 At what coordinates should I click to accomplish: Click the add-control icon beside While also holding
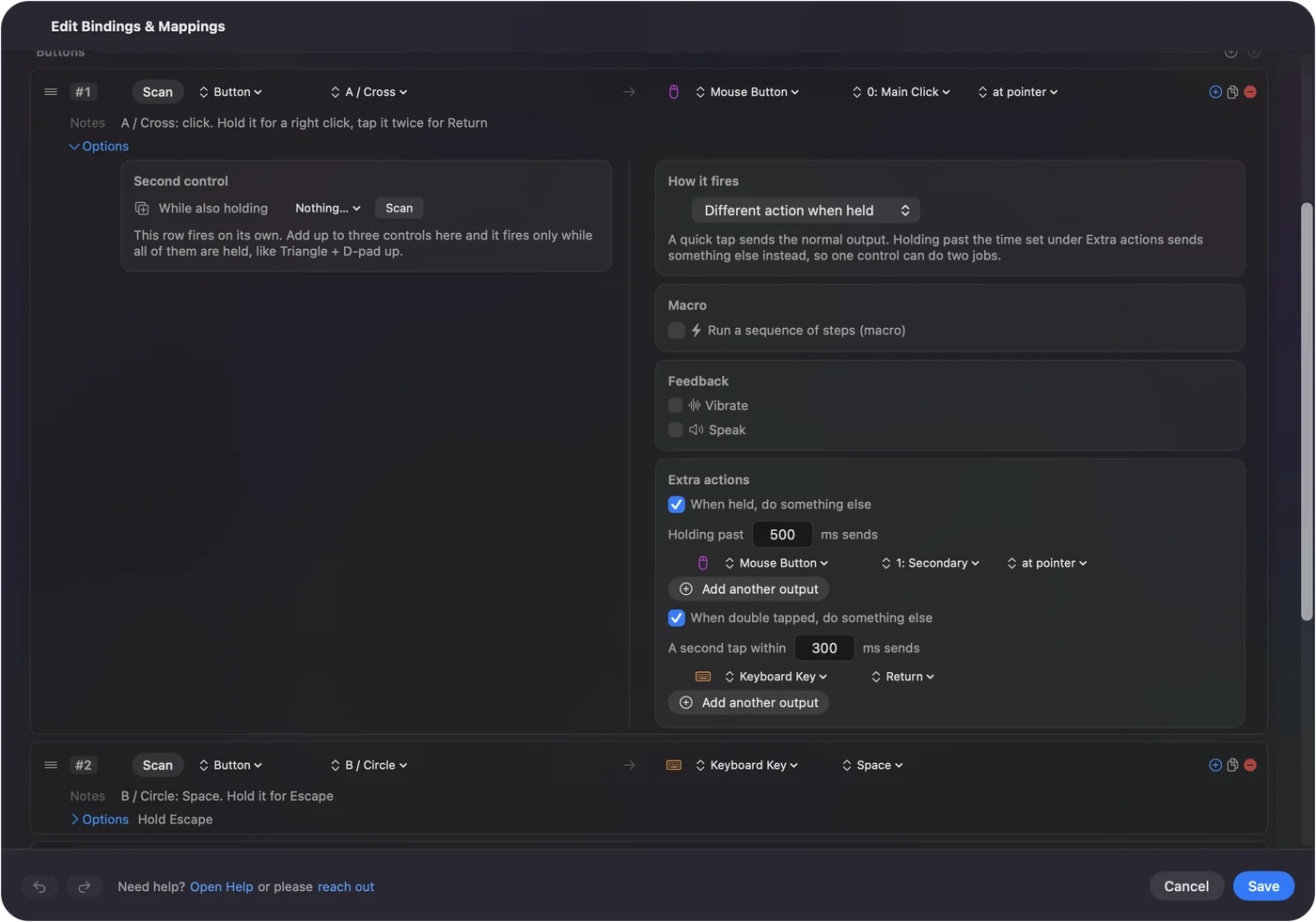tap(142, 209)
